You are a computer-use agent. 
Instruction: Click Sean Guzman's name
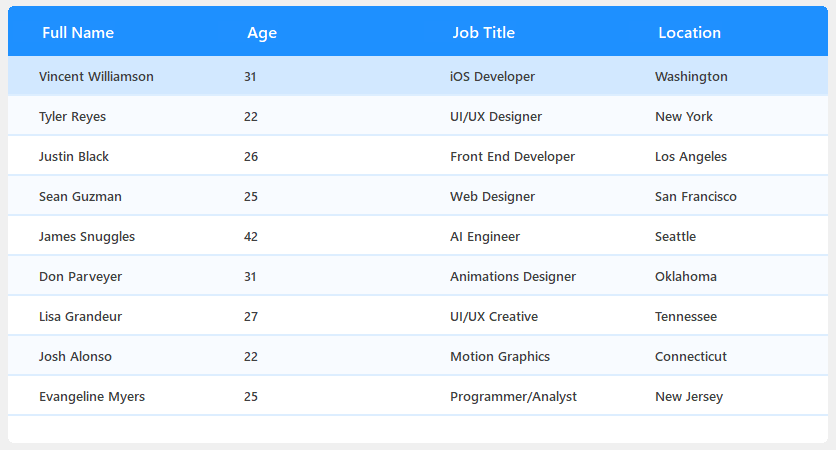point(80,196)
